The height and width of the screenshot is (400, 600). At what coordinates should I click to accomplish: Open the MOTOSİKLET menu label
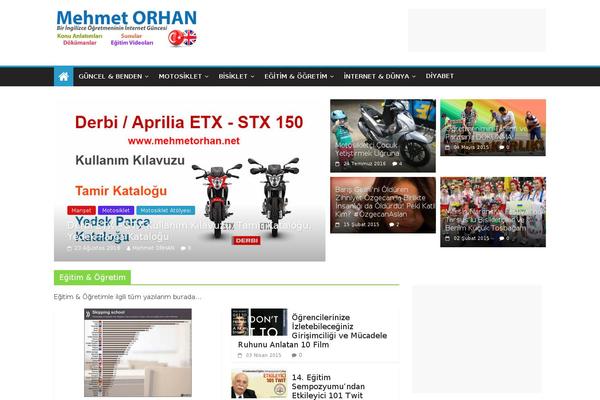(x=180, y=76)
